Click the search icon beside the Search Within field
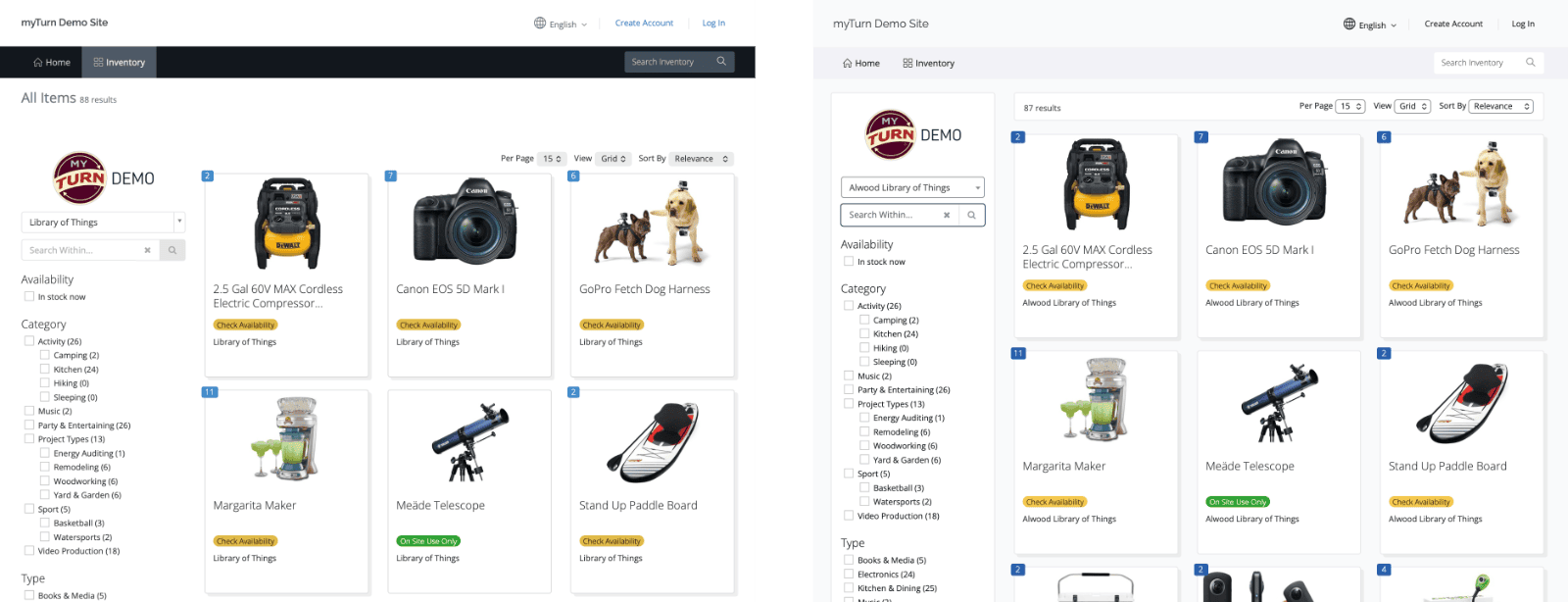Image resolution: width=1568 pixels, height=602 pixels. pos(971,215)
